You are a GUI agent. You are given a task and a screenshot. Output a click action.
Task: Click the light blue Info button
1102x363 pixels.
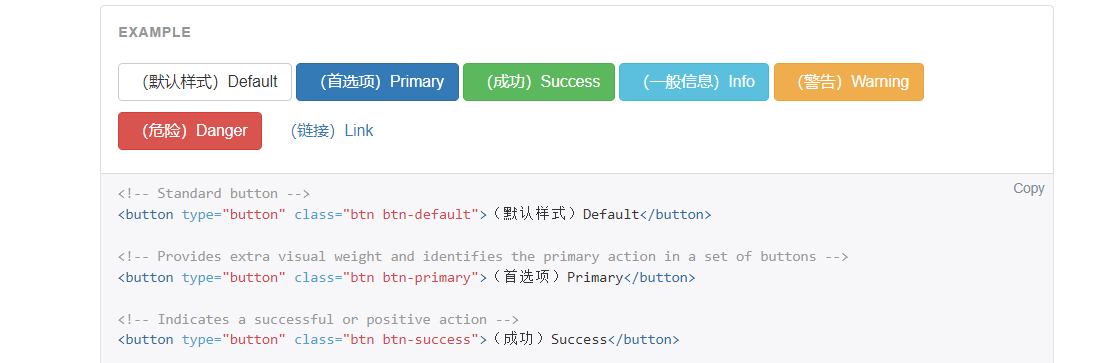tap(694, 82)
